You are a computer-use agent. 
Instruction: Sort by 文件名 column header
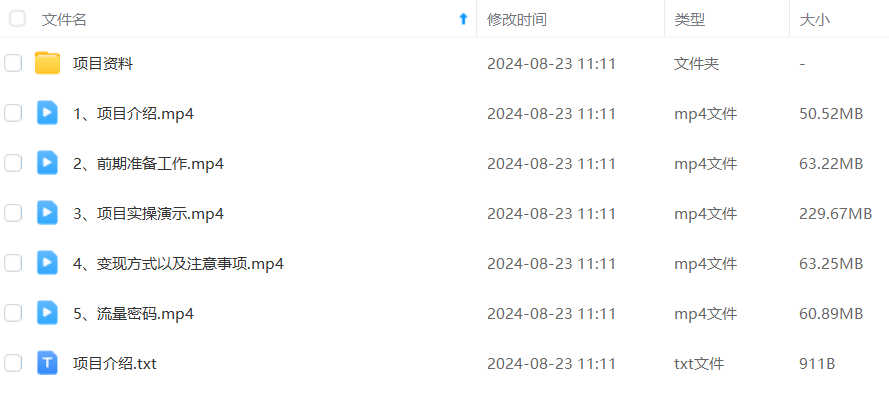click(x=64, y=20)
